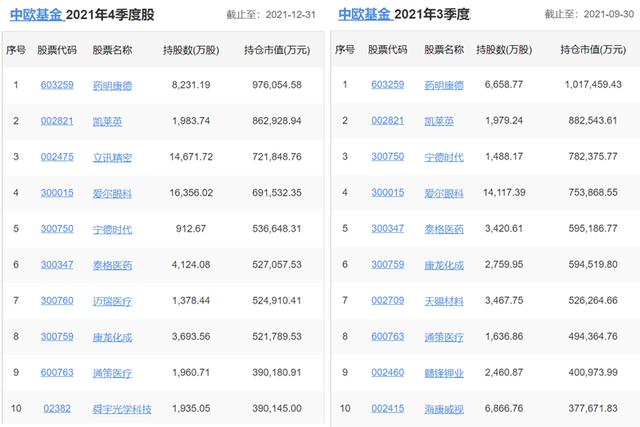Select the 4,124.08 shares cell

click(x=191, y=265)
